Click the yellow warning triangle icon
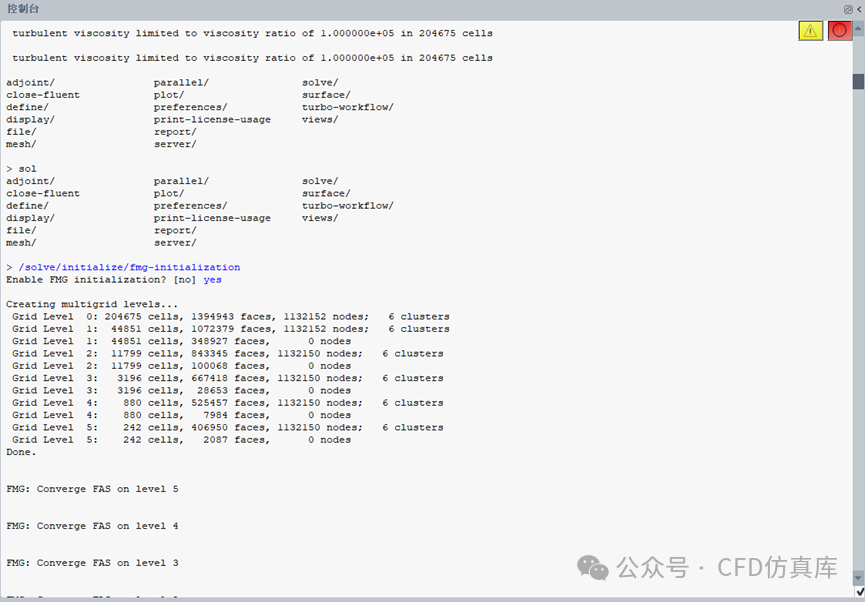Image resolution: width=865 pixels, height=602 pixels. tap(810, 31)
